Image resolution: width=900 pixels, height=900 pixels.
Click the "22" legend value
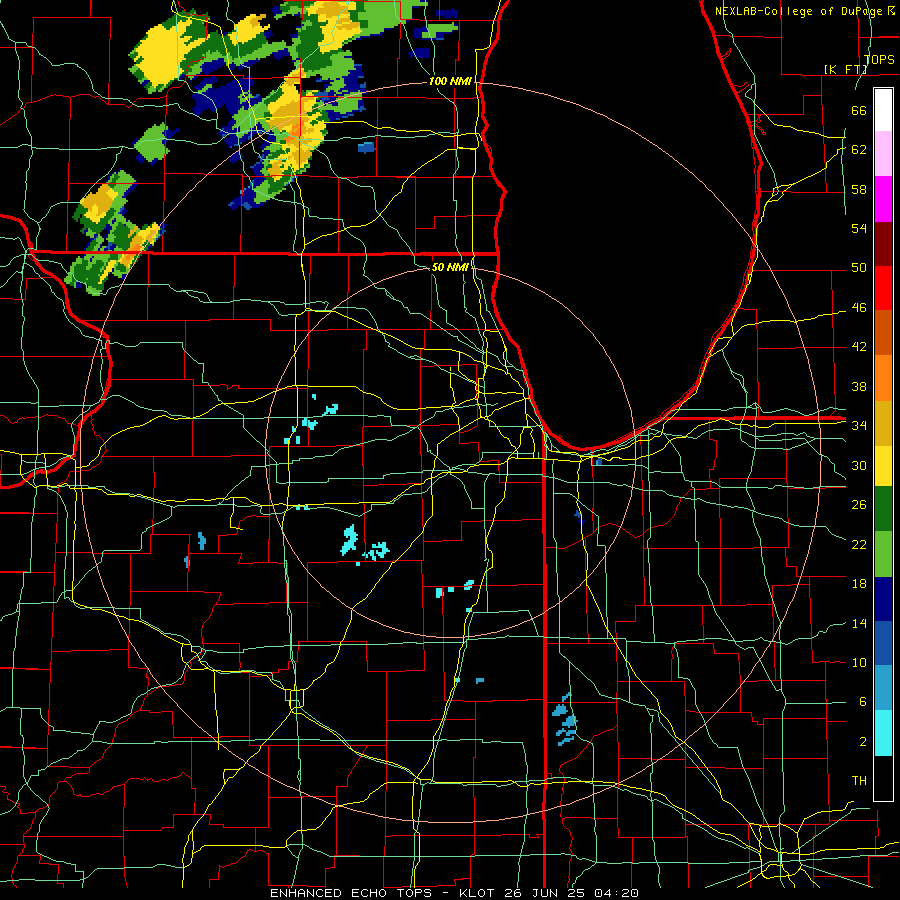pos(859,544)
